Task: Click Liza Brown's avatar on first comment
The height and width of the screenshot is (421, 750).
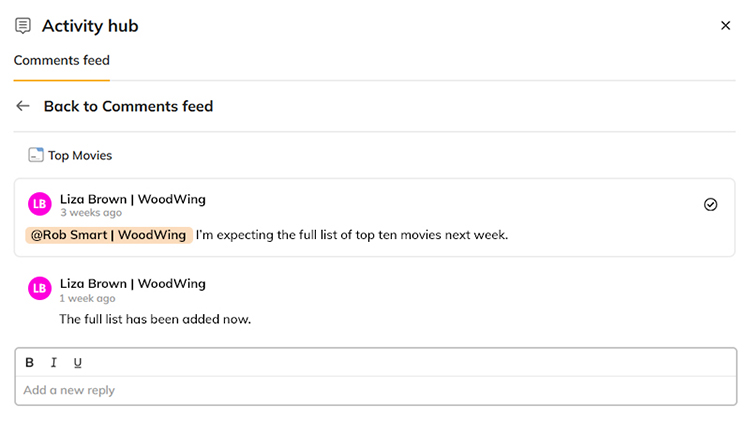Action: [x=40, y=204]
